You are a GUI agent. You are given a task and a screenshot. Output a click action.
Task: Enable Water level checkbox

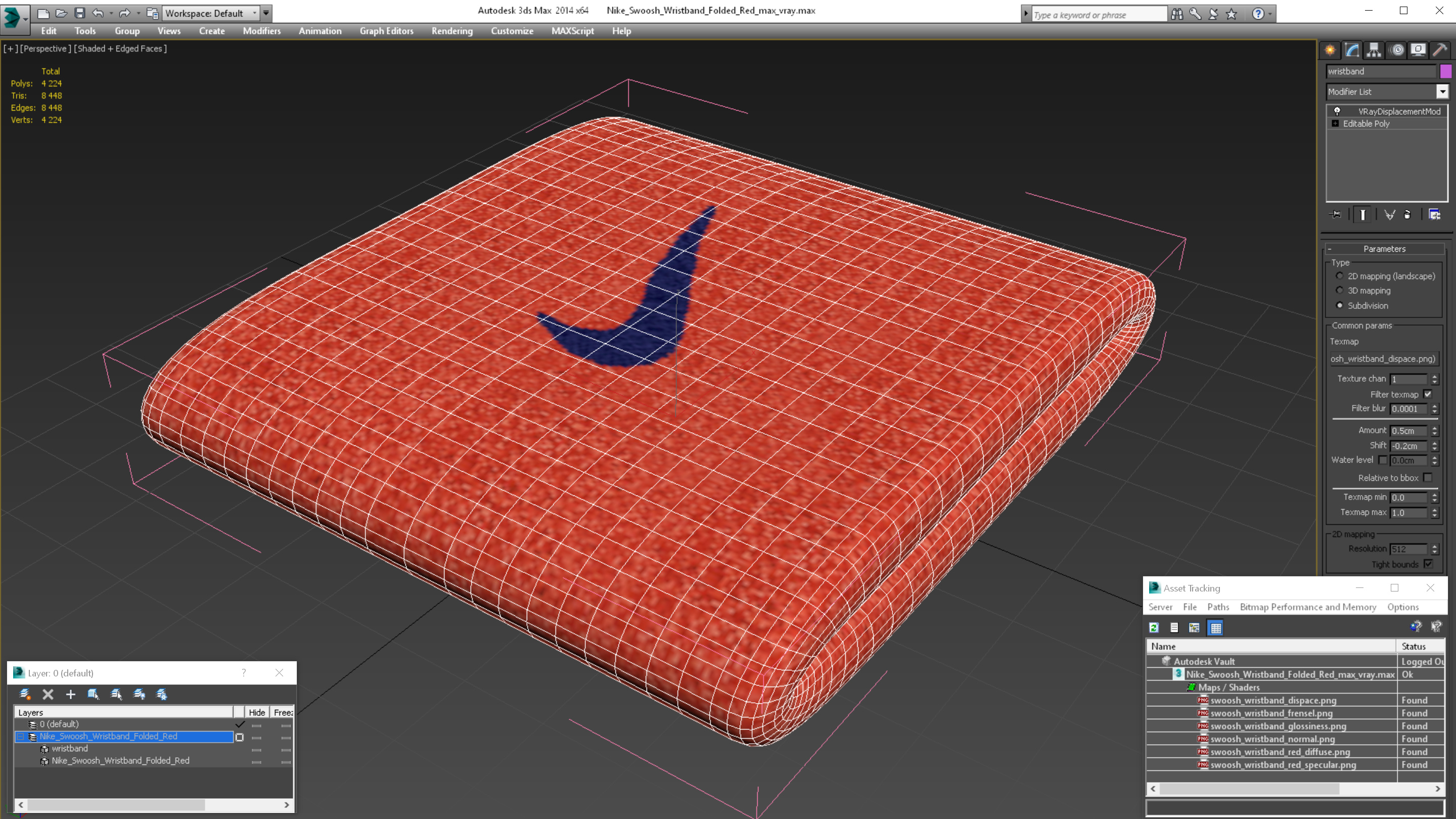point(1383,460)
